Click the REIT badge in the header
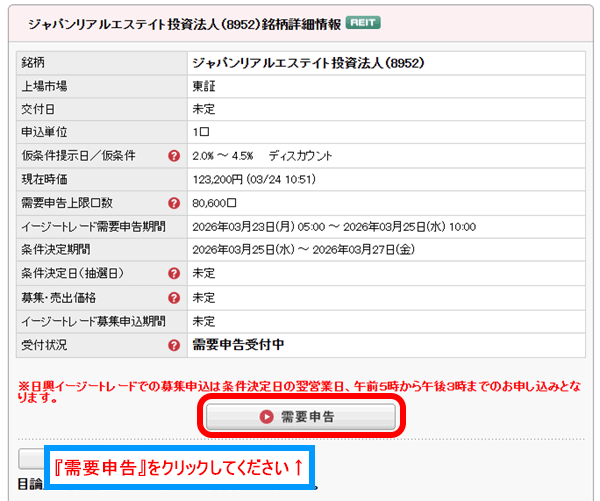Screen dimensions: 600x501 point(363,23)
